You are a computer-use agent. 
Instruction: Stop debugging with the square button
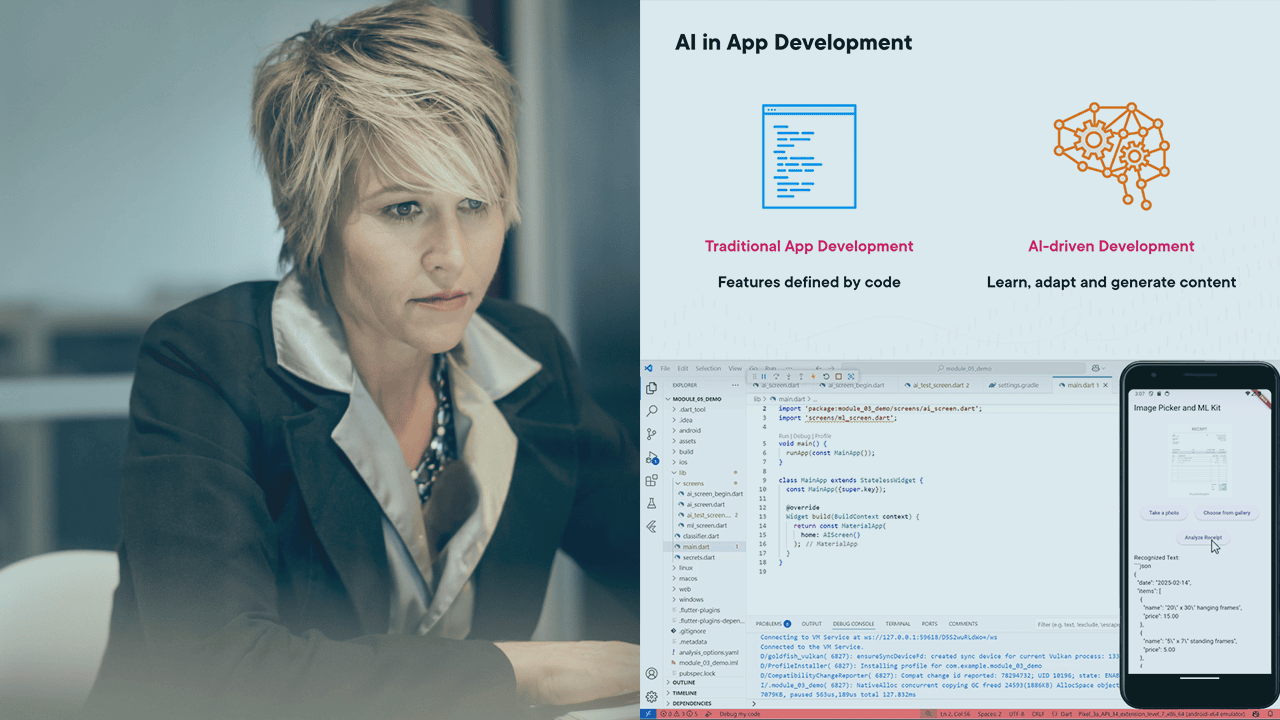(838, 377)
